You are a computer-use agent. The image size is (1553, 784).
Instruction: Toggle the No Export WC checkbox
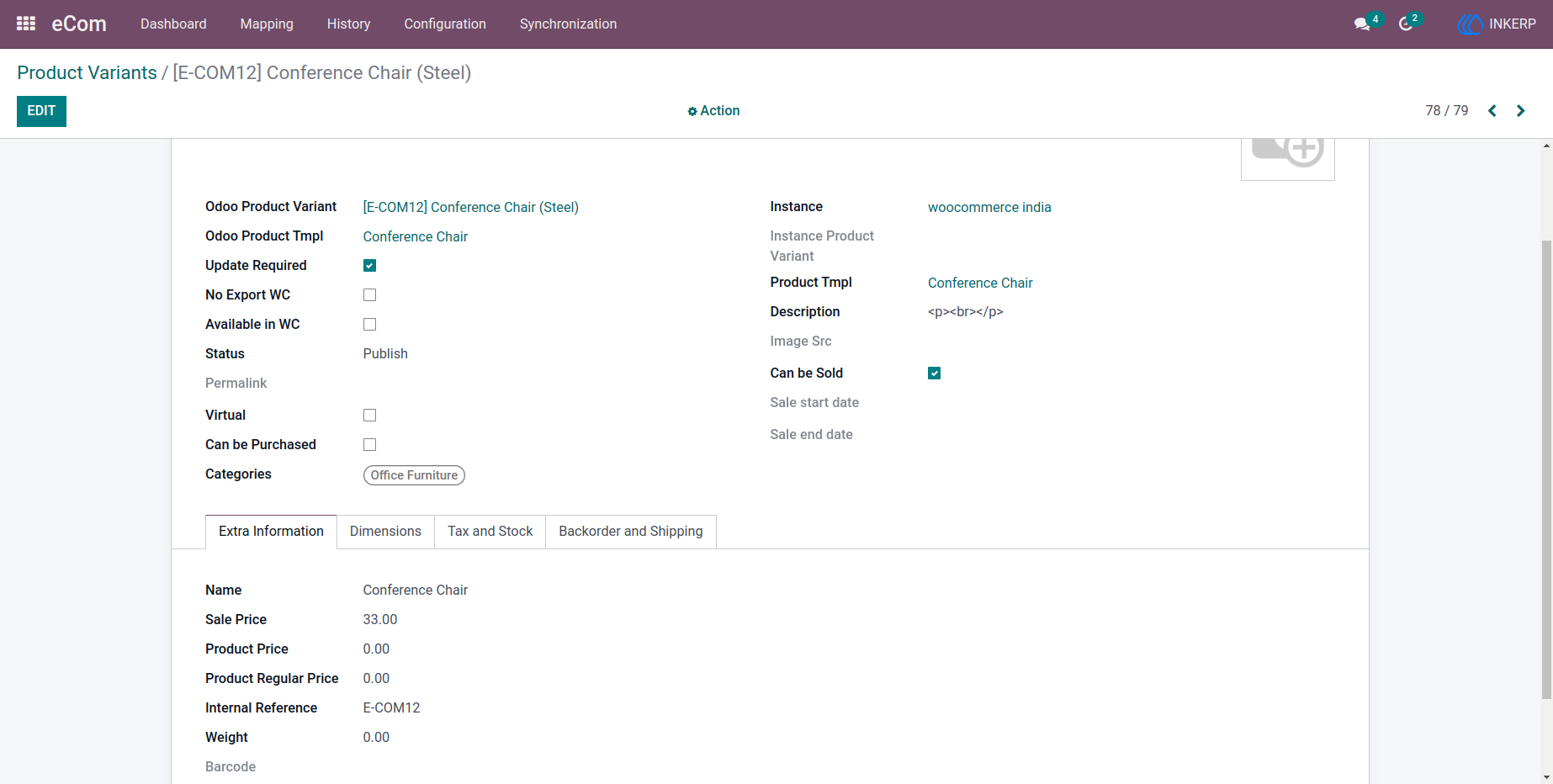(369, 295)
